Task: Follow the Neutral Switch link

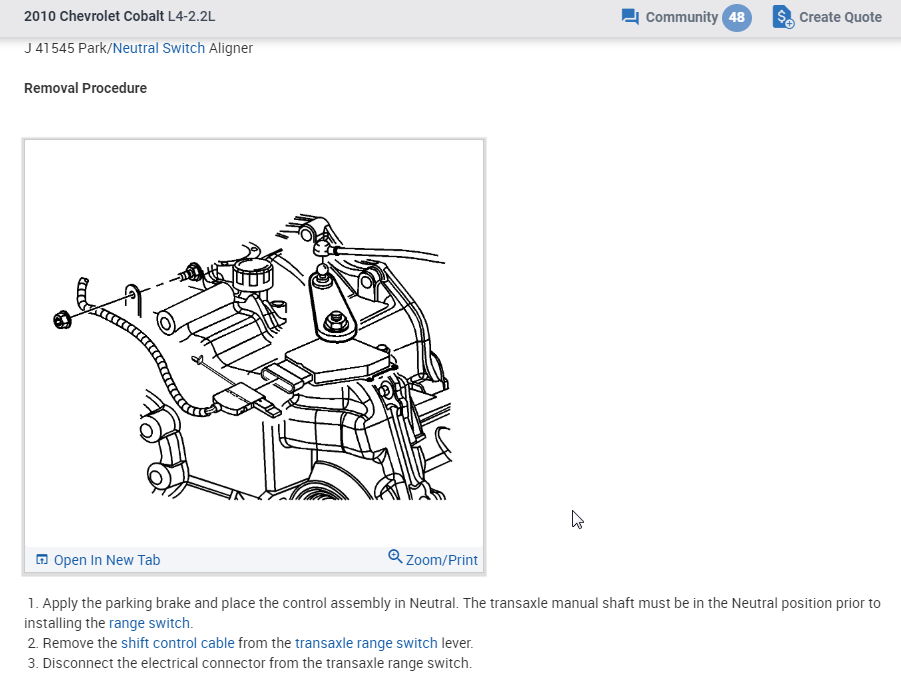Action: (x=159, y=48)
